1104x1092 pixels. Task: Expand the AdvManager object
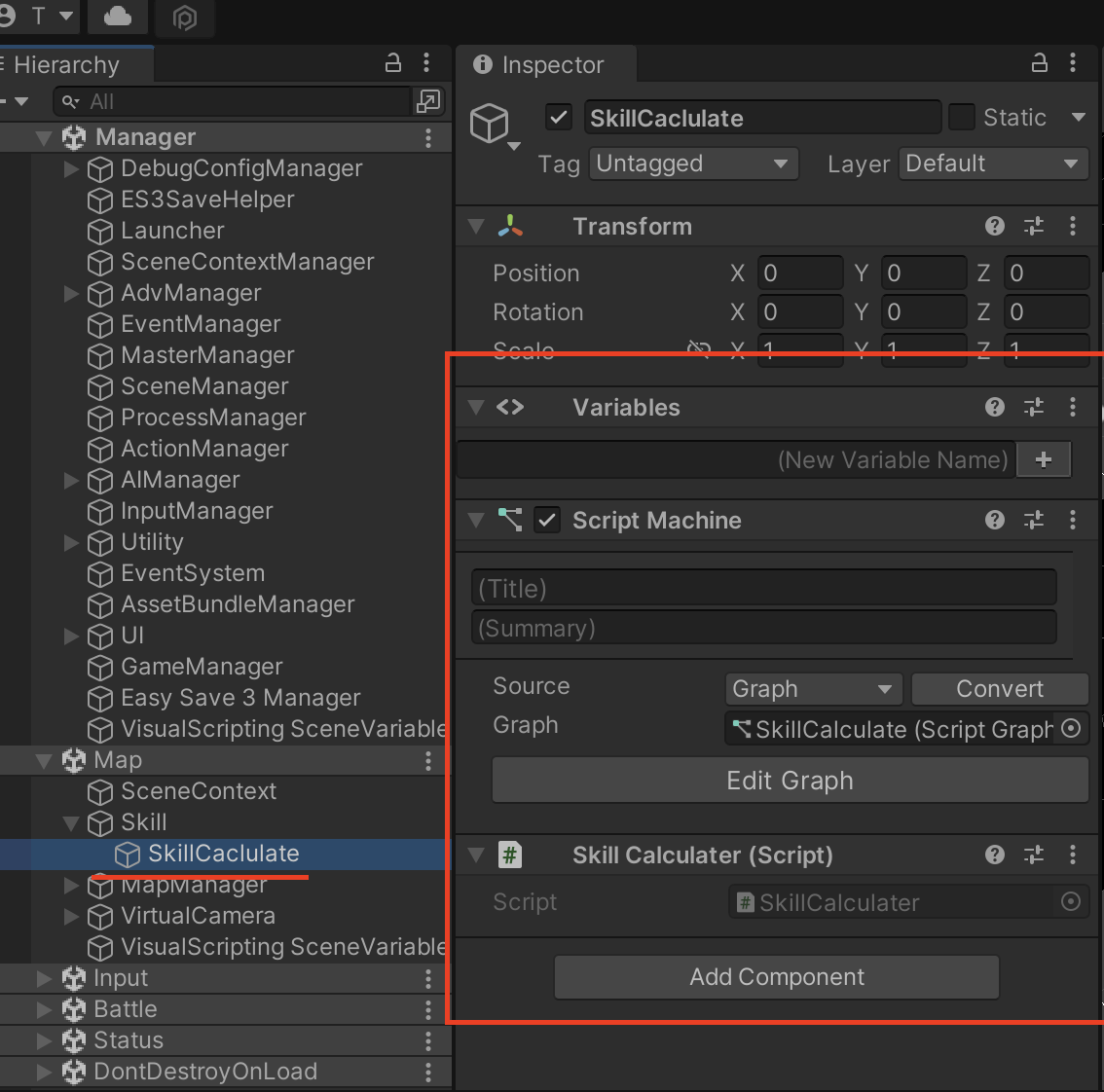tap(71, 293)
